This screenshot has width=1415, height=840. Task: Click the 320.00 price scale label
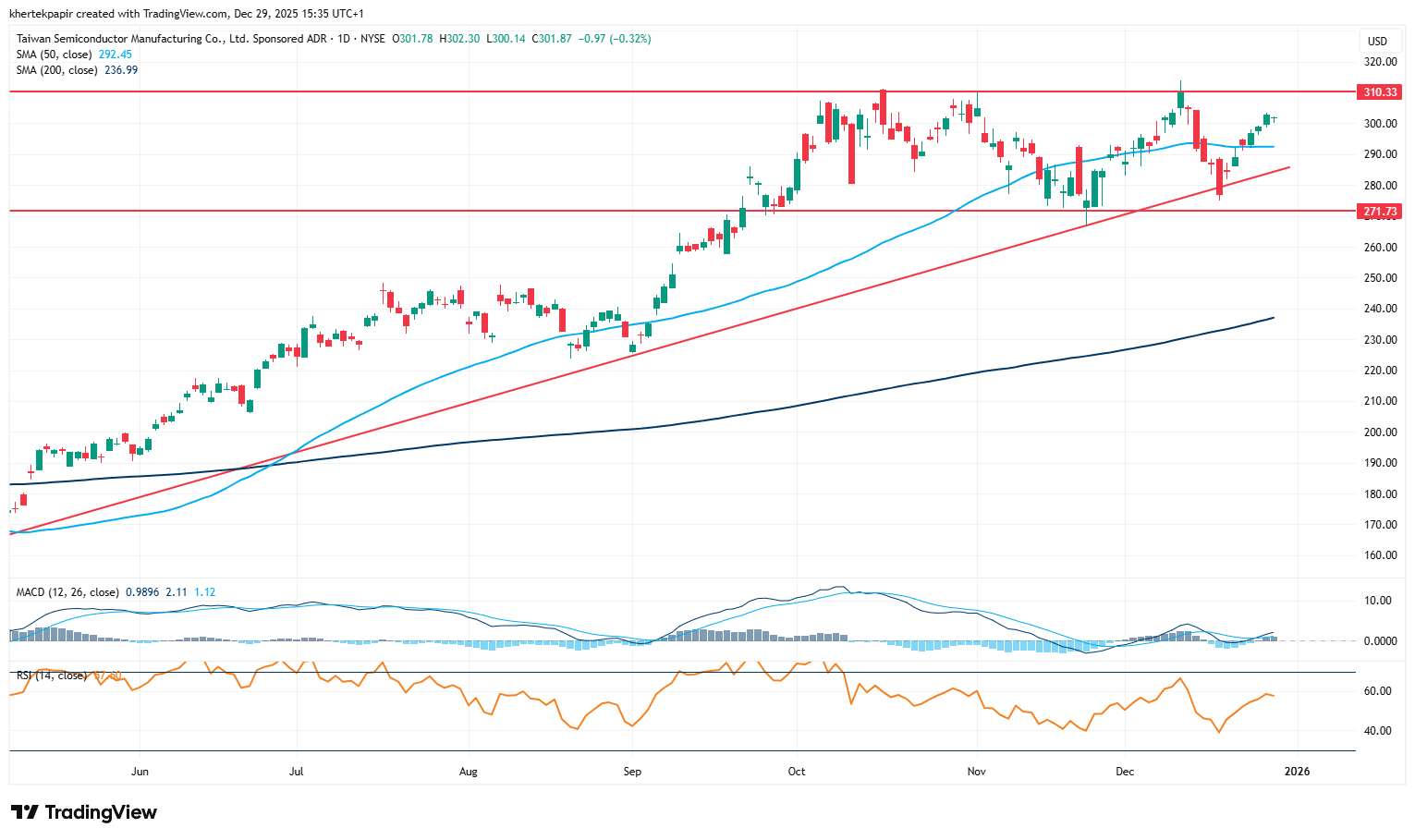1380,62
